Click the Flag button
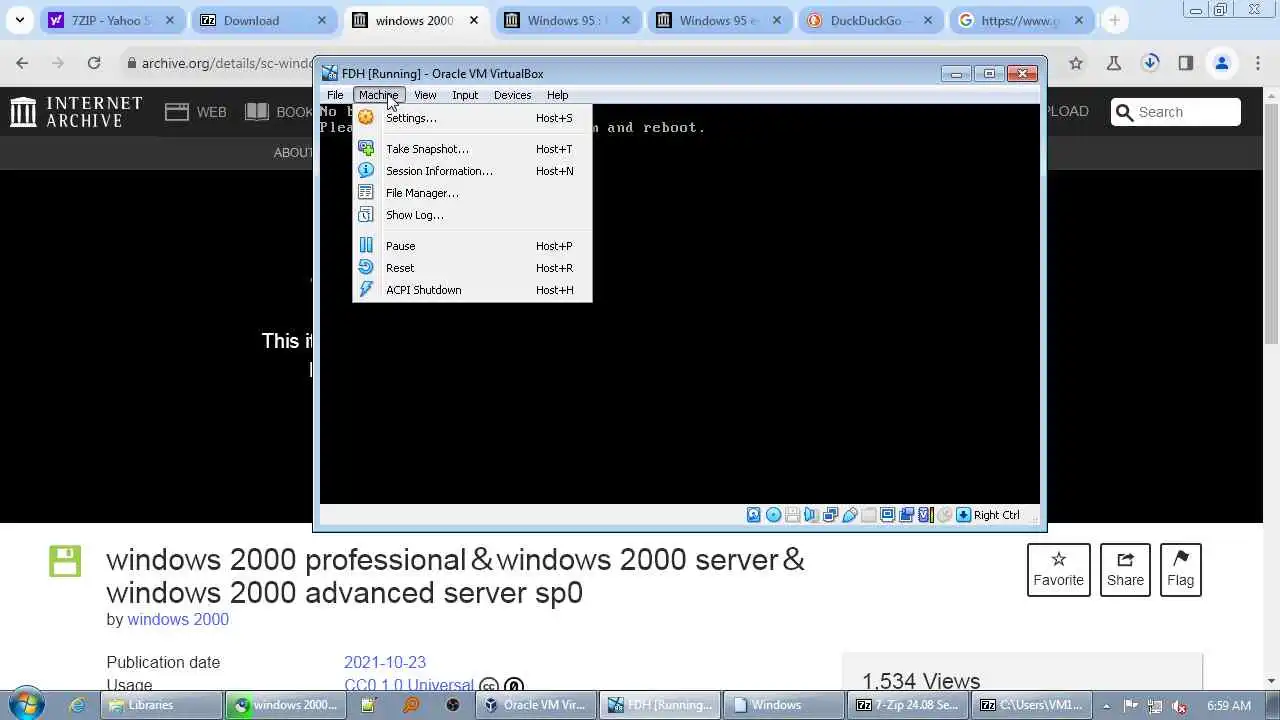The width and height of the screenshot is (1280, 720). (1180, 570)
